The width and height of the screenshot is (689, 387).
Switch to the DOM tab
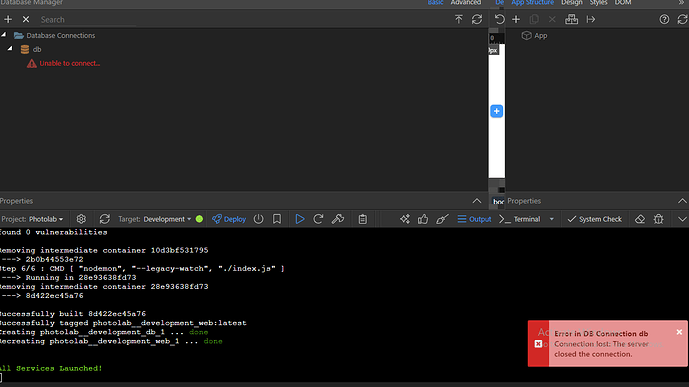(623, 3)
